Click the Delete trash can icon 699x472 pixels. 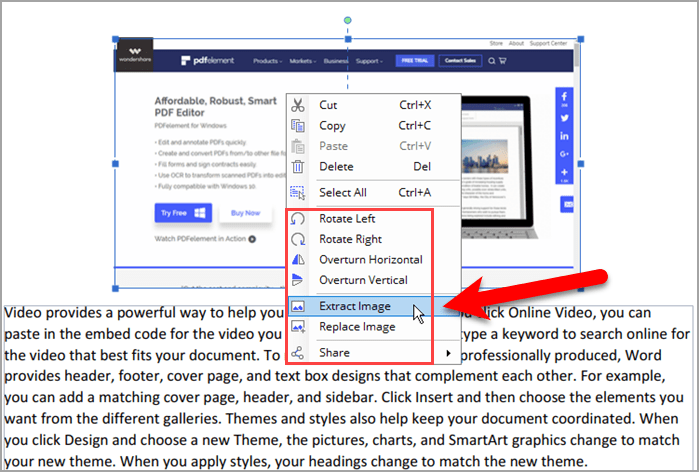[x=298, y=167]
